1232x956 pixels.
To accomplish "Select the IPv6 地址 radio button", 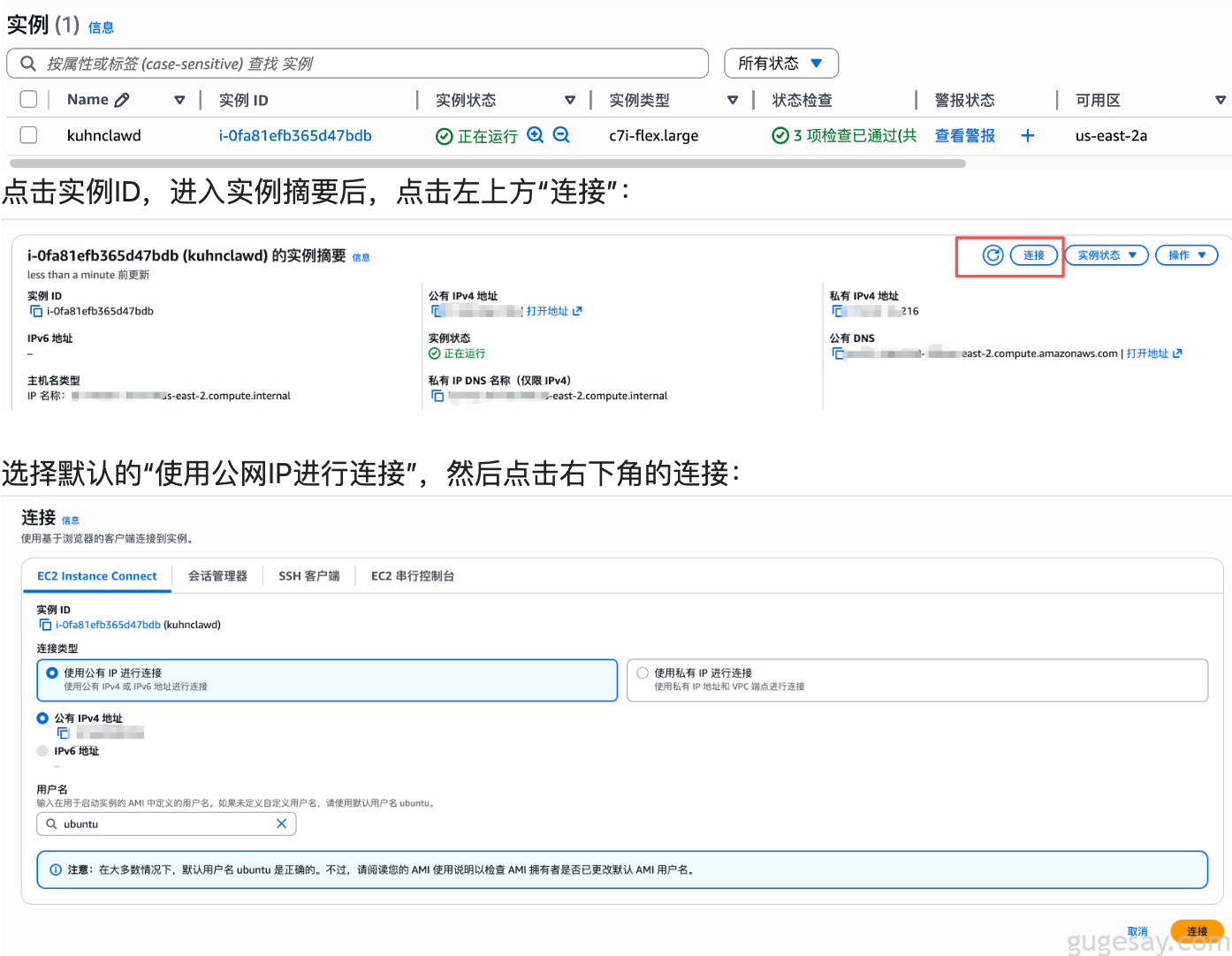I will click(x=42, y=750).
